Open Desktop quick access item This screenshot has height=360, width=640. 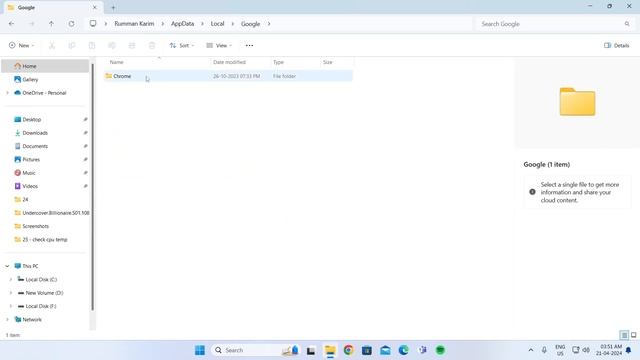[x=32, y=120]
